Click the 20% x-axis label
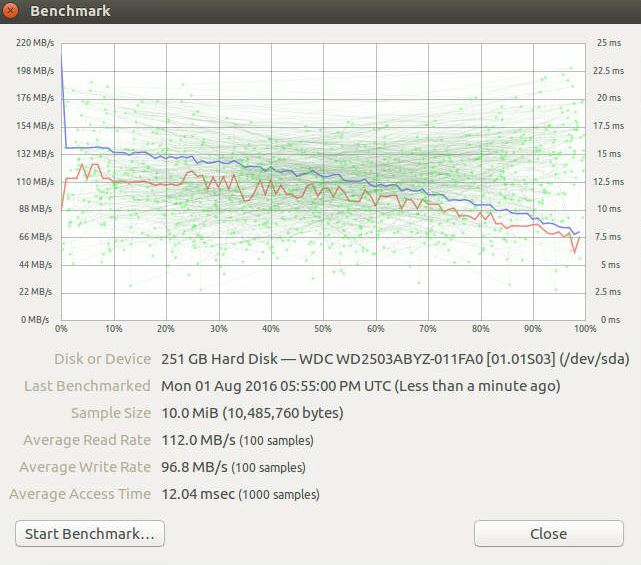 (x=166, y=329)
